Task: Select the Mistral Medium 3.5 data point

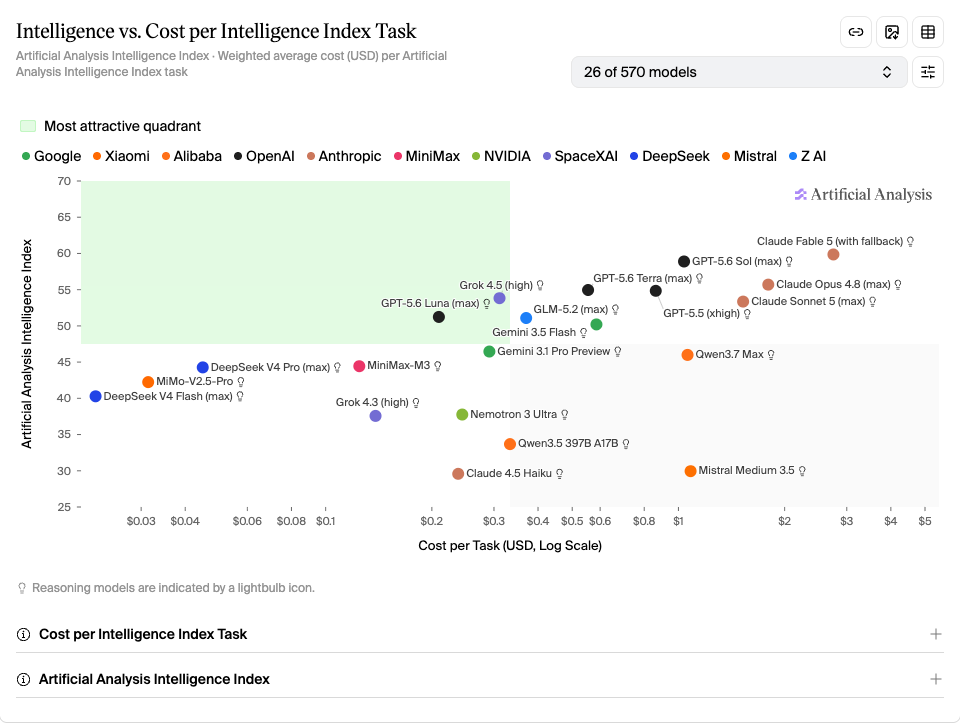Action: pos(690,471)
